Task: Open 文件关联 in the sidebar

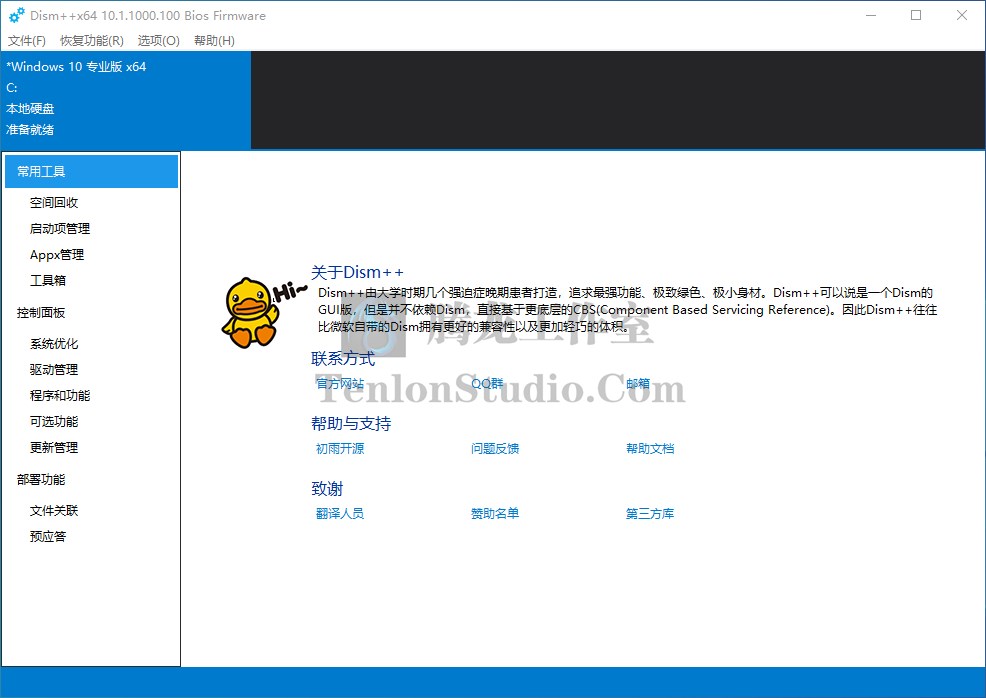Action: (54, 511)
